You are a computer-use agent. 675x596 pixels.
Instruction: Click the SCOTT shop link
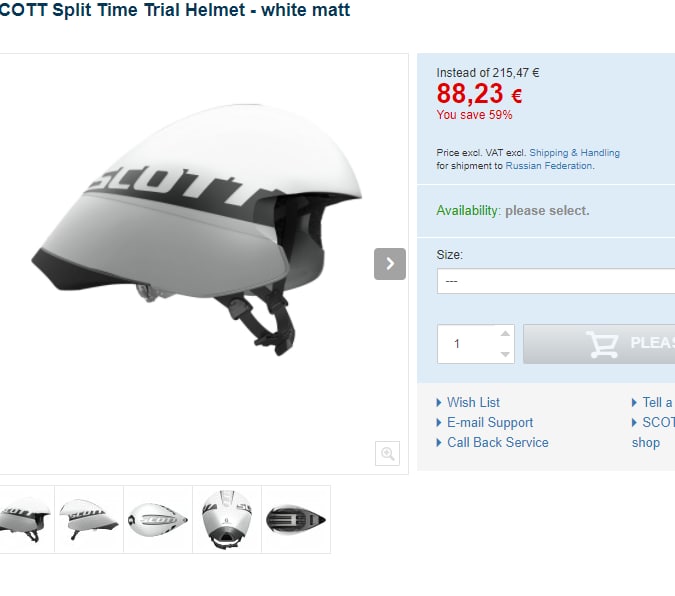[653, 432]
